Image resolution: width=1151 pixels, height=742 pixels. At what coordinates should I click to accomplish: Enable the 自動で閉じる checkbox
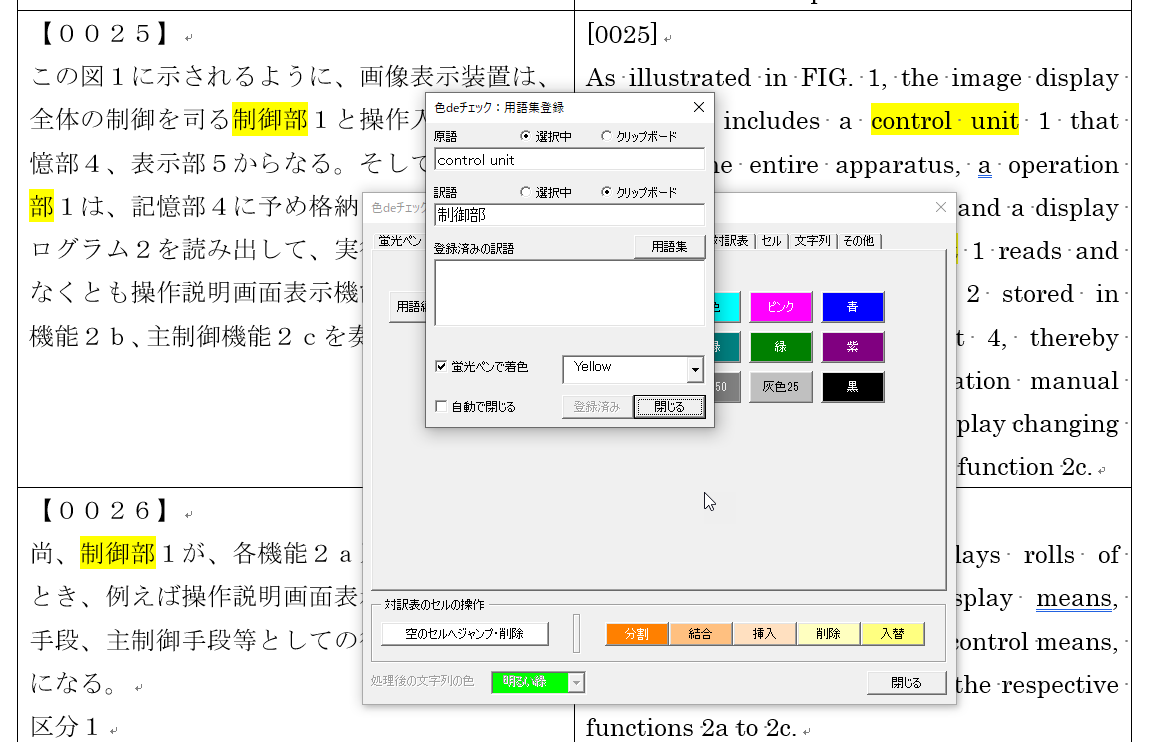441,407
